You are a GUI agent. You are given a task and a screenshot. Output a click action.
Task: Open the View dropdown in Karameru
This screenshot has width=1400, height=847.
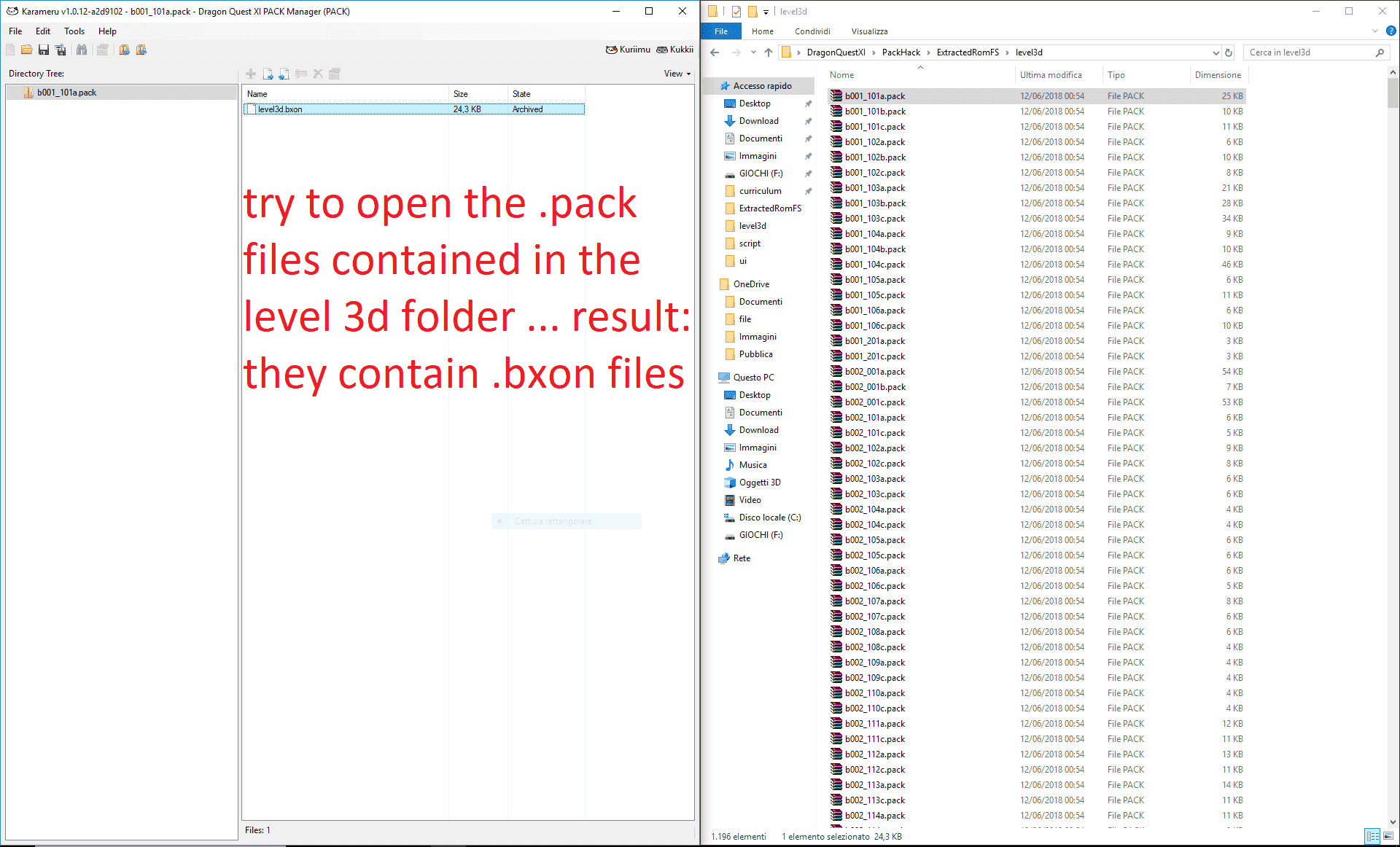tap(677, 74)
